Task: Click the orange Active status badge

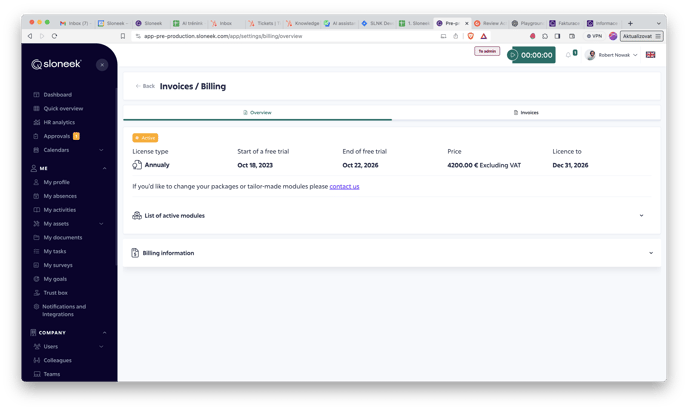Action: click(145, 138)
